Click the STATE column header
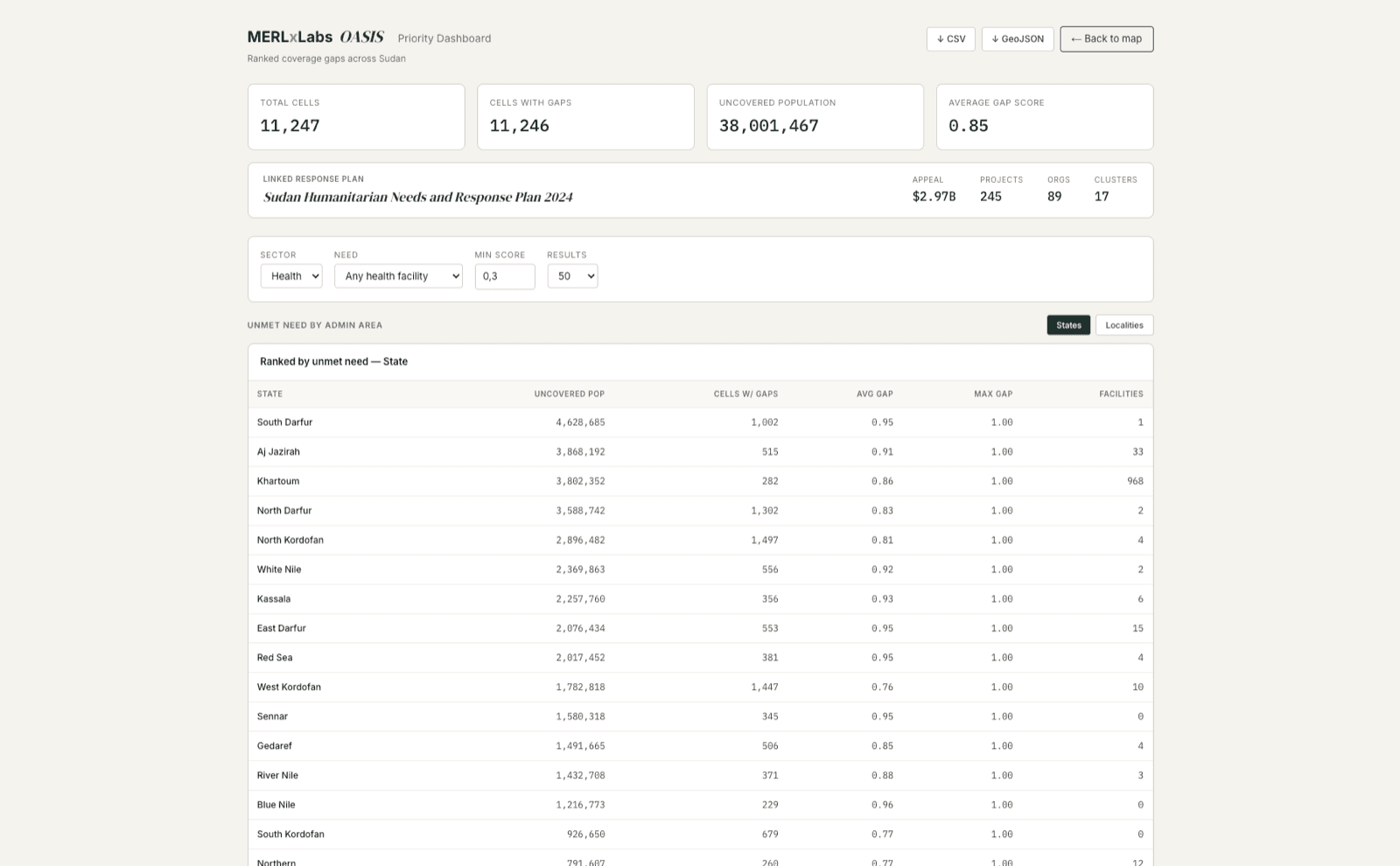Screen dimensions: 1400x866 point(269,394)
